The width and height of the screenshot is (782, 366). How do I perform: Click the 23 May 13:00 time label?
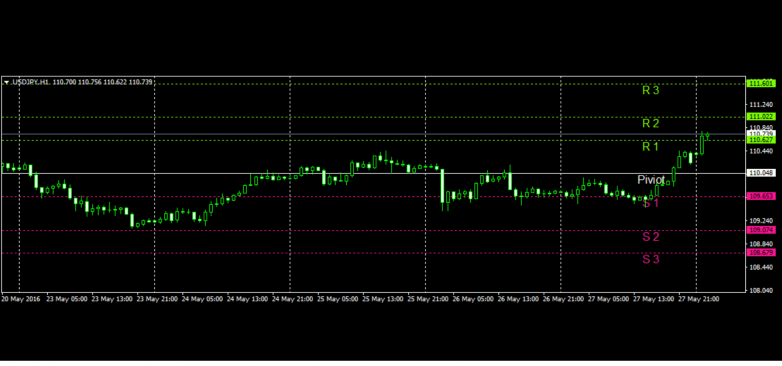[112, 299]
